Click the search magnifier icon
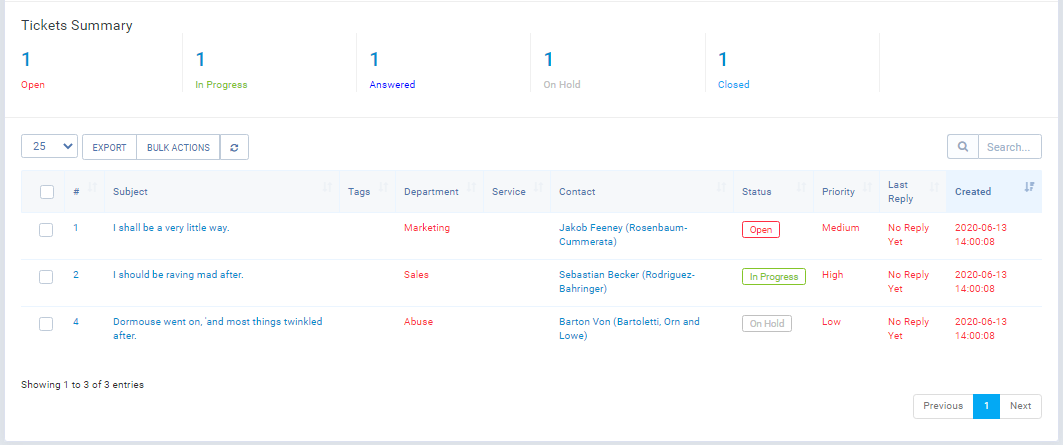This screenshot has width=1063, height=445. pyautogui.click(x=962, y=147)
